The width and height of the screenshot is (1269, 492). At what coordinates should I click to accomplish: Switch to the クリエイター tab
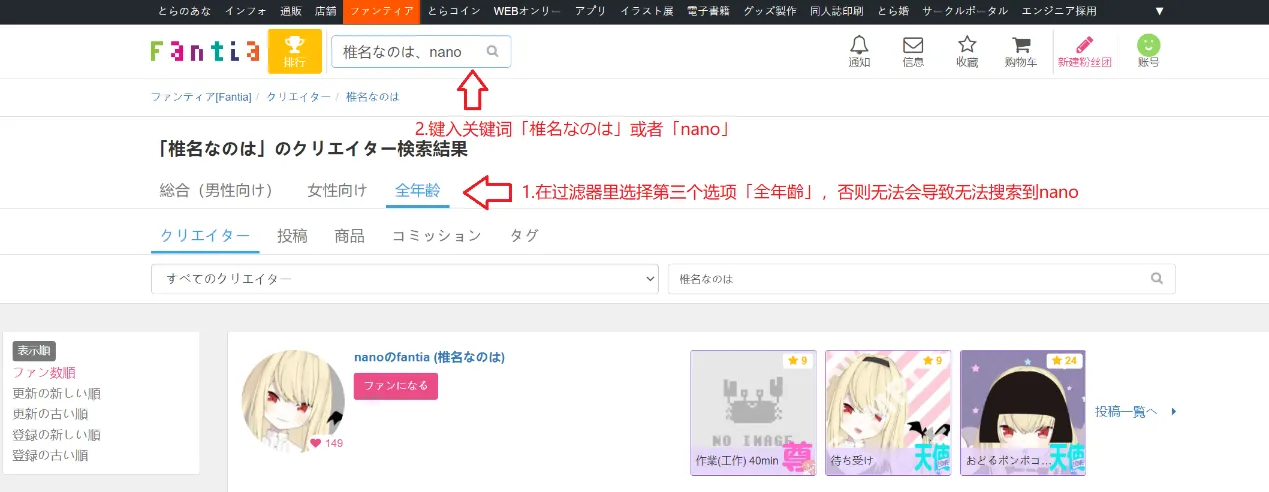(205, 236)
